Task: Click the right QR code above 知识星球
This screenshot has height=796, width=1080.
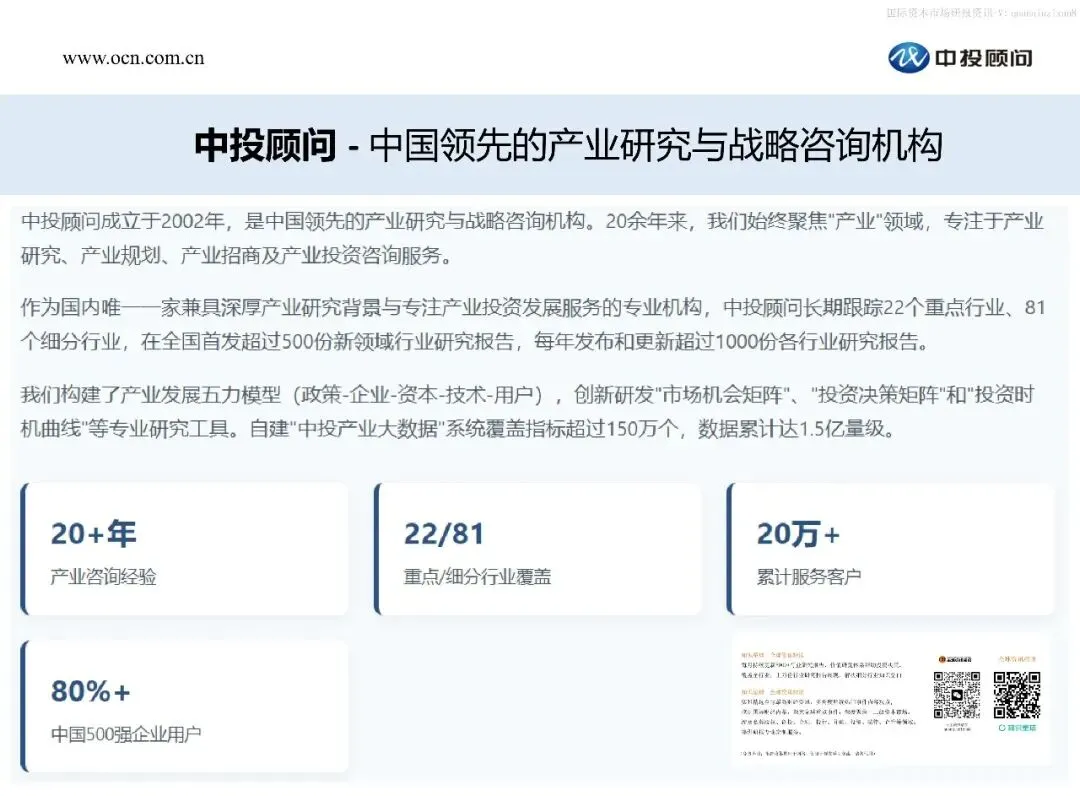Action: point(1017,695)
